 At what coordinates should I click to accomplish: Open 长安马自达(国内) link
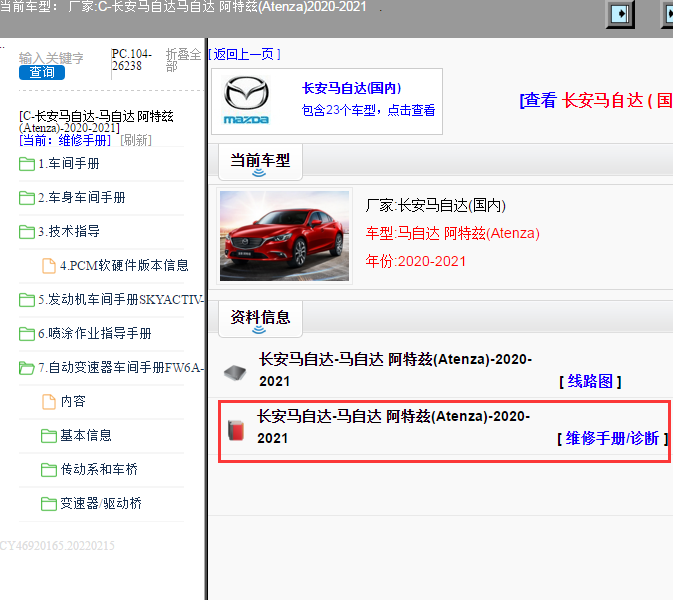click(352, 88)
